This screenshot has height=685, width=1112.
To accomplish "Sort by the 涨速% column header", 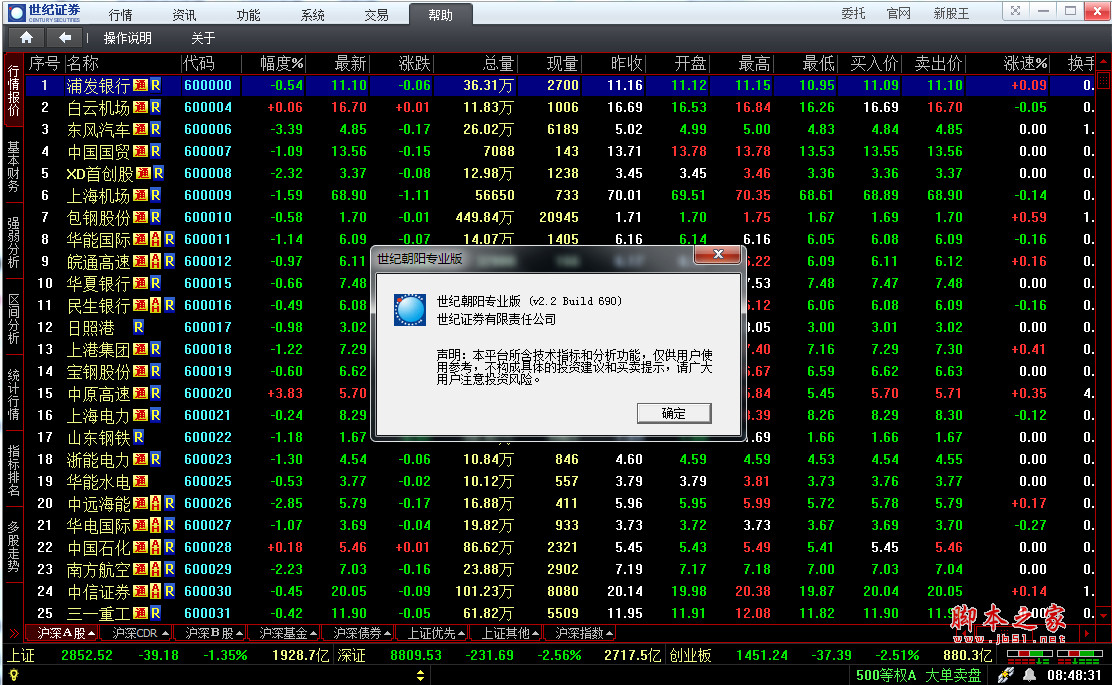I will click(x=1025, y=63).
